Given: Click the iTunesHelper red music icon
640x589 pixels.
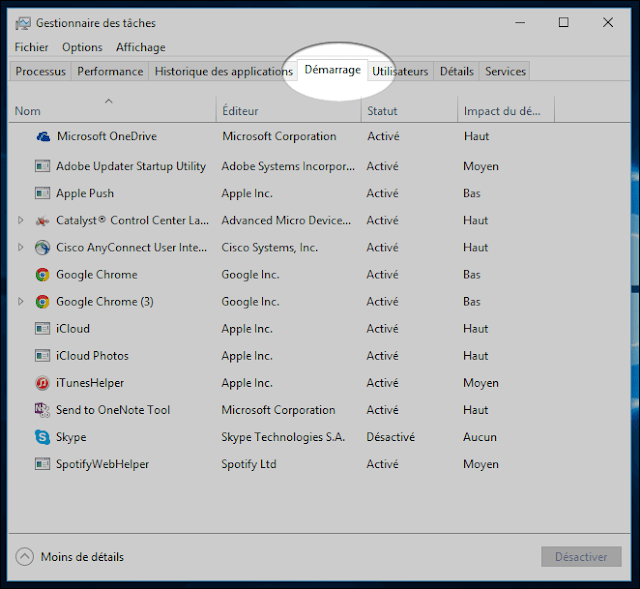Looking at the screenshot, I should tap(42, 383).
